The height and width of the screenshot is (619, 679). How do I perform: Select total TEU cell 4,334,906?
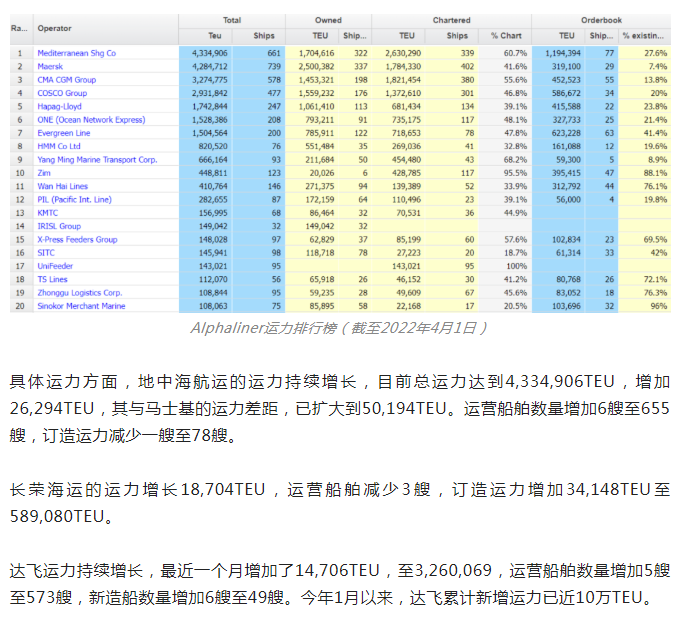(205, 53)
